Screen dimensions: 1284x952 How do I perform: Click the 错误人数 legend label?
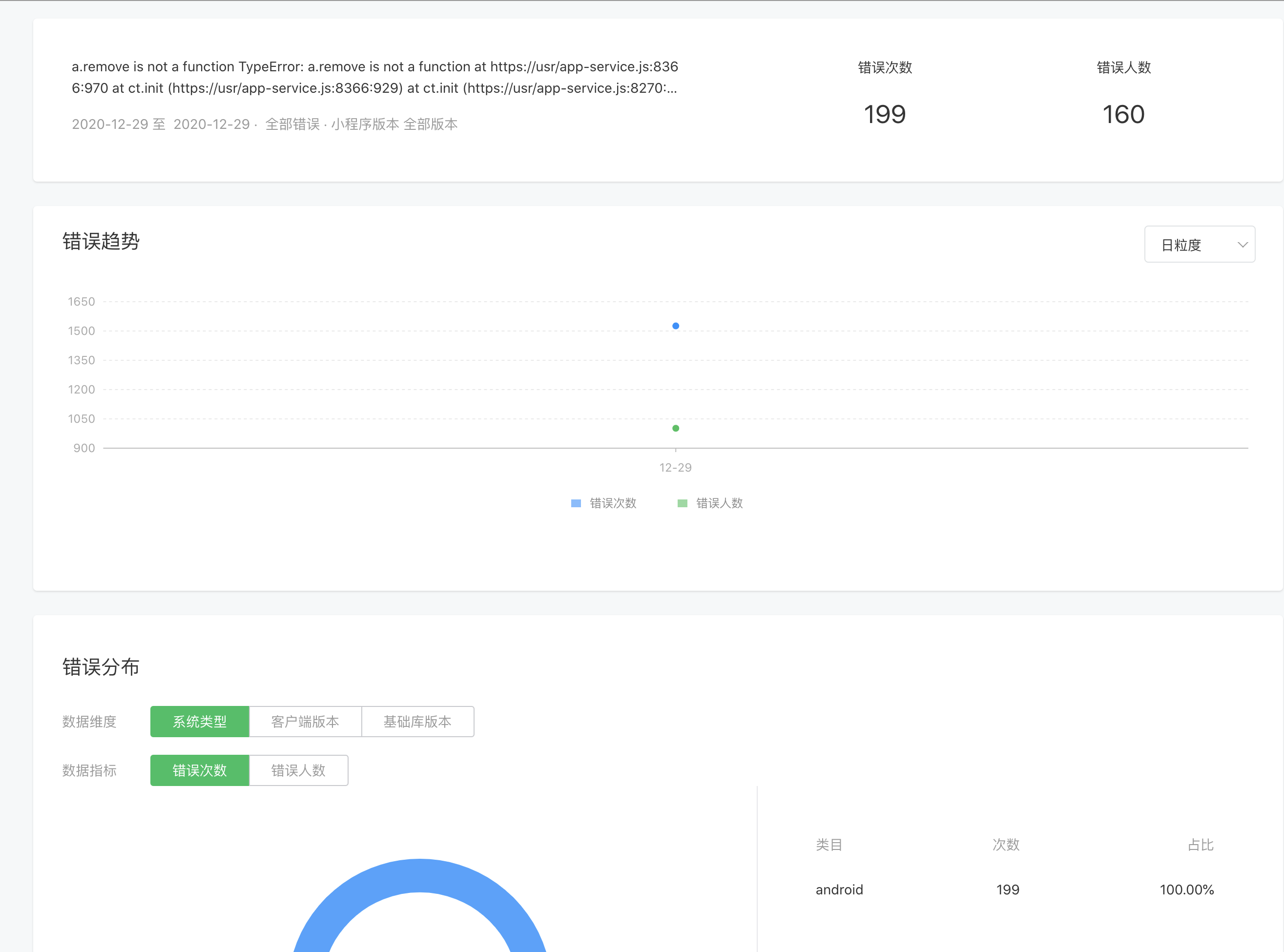[719, 503]
